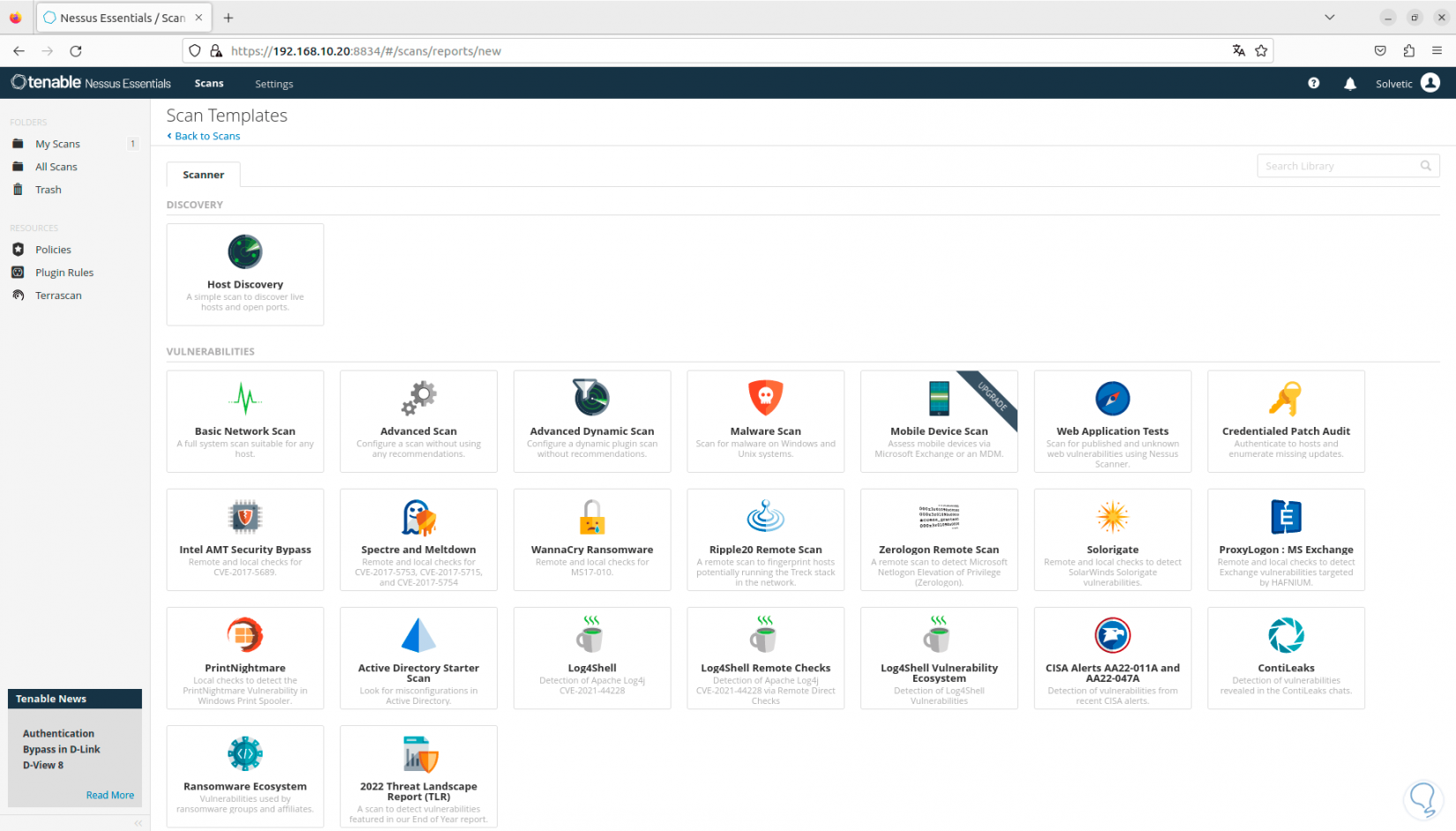1456x831 pixels.
Task: Open the Advanced Dynamic Scan icon
Action: point(592,398)
